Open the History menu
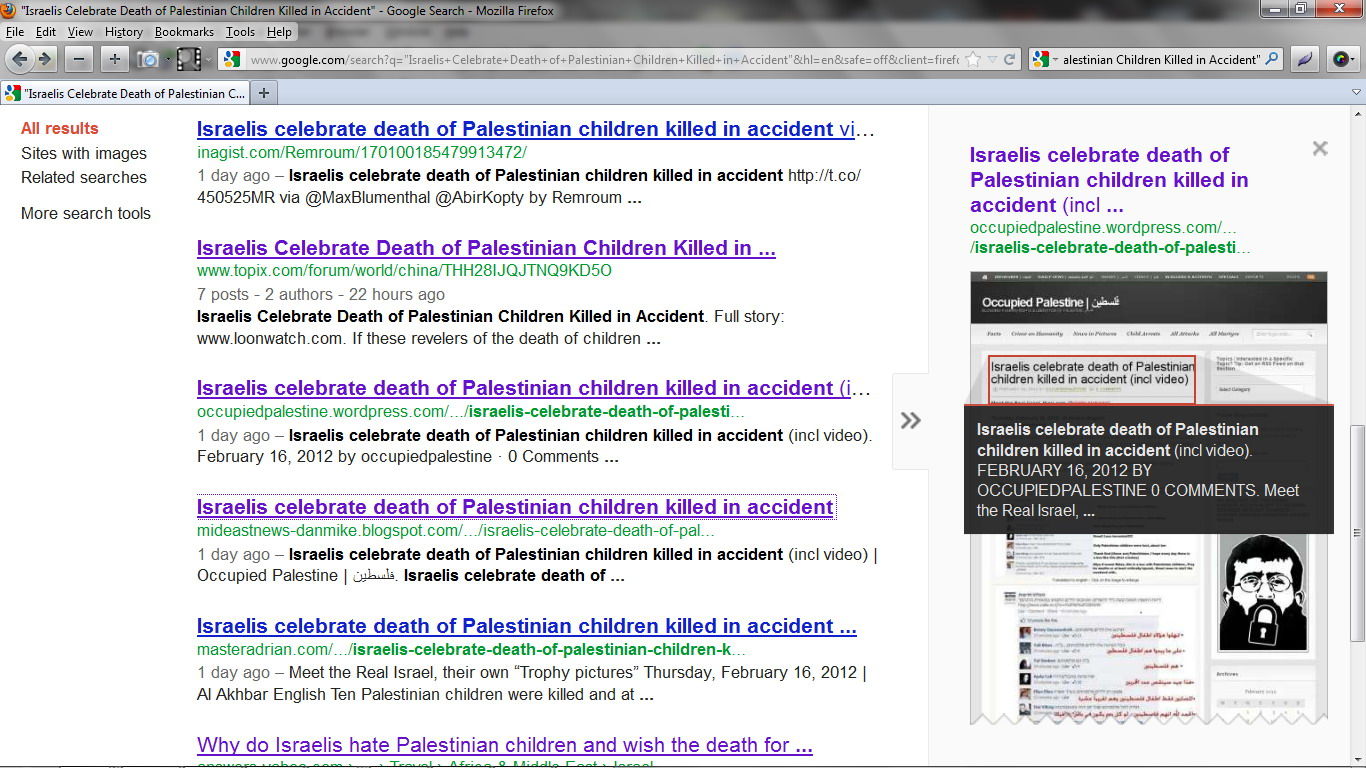Image resolution: width=1366 pixels, height=768 pixels. 124,32
